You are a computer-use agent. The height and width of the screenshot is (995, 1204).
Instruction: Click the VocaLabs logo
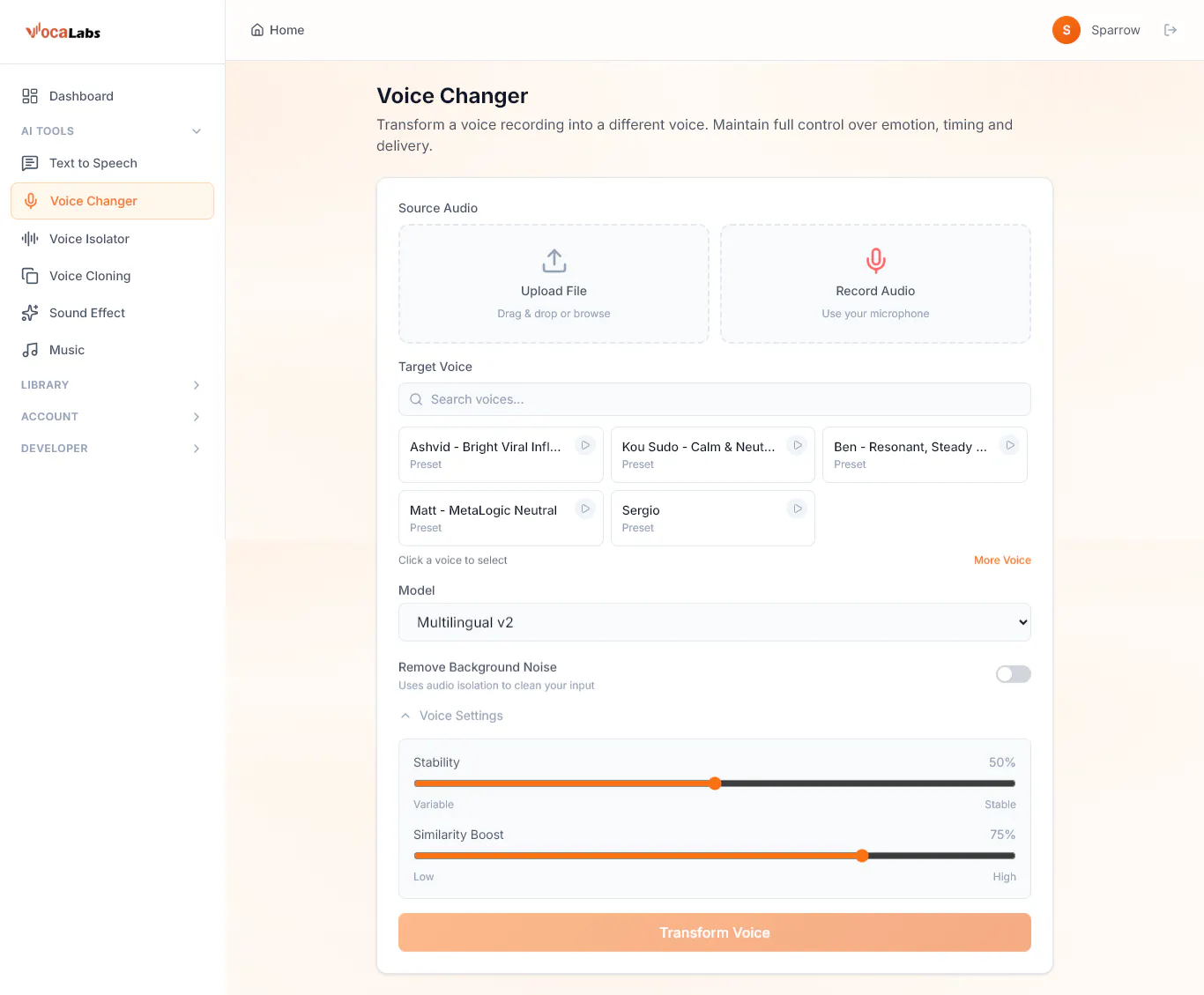click(63, 32)
